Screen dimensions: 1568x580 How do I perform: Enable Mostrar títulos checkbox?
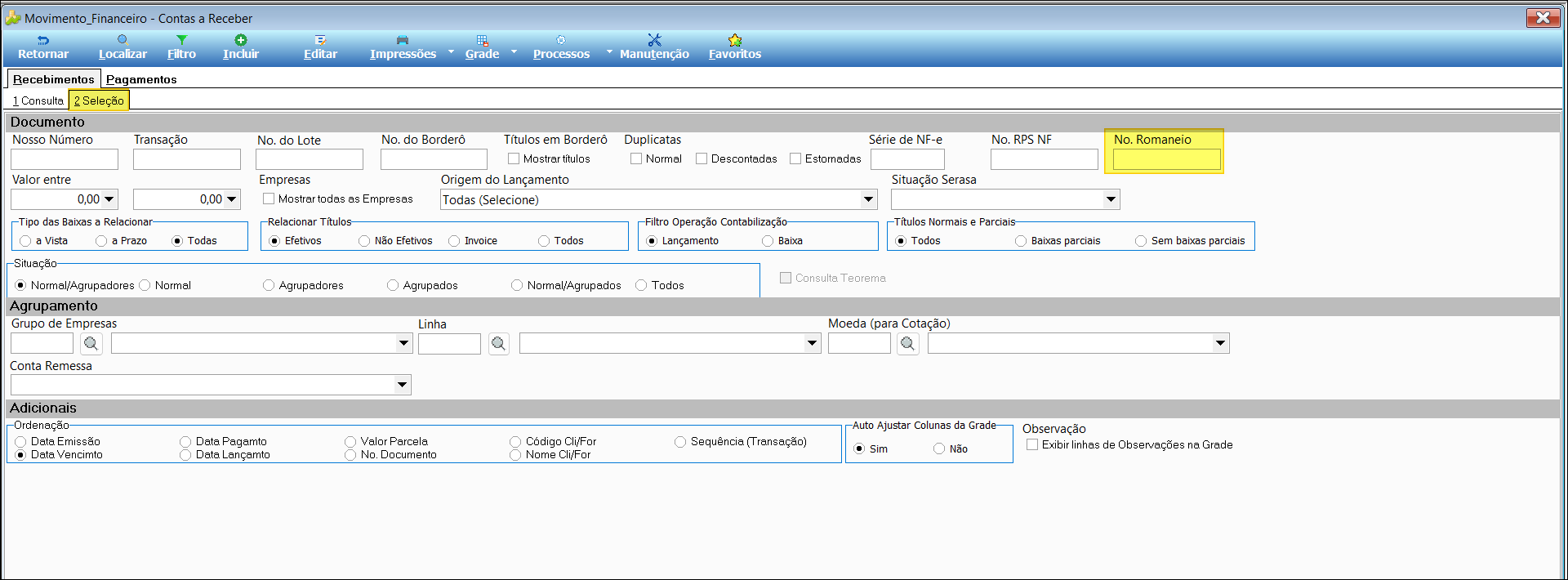pos(514,158)
